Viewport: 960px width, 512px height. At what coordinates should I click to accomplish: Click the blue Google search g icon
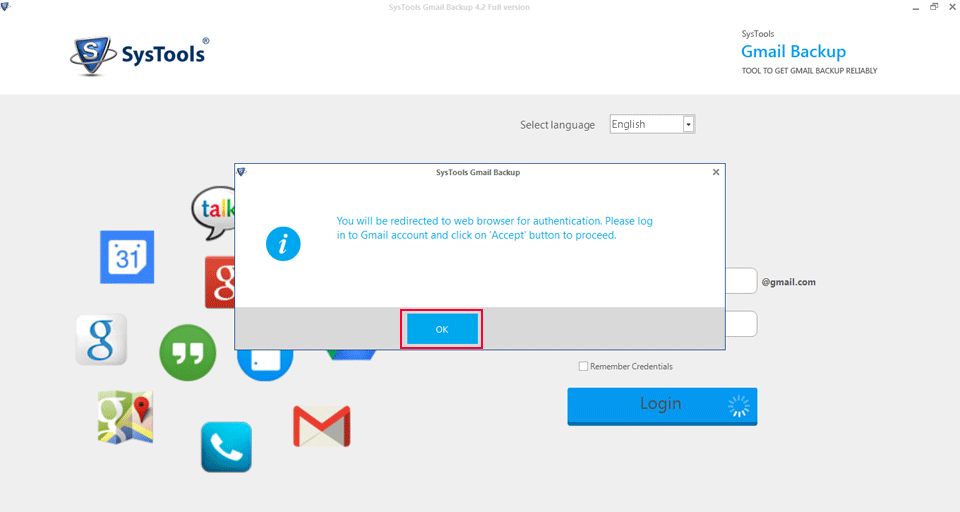(101, 340)
